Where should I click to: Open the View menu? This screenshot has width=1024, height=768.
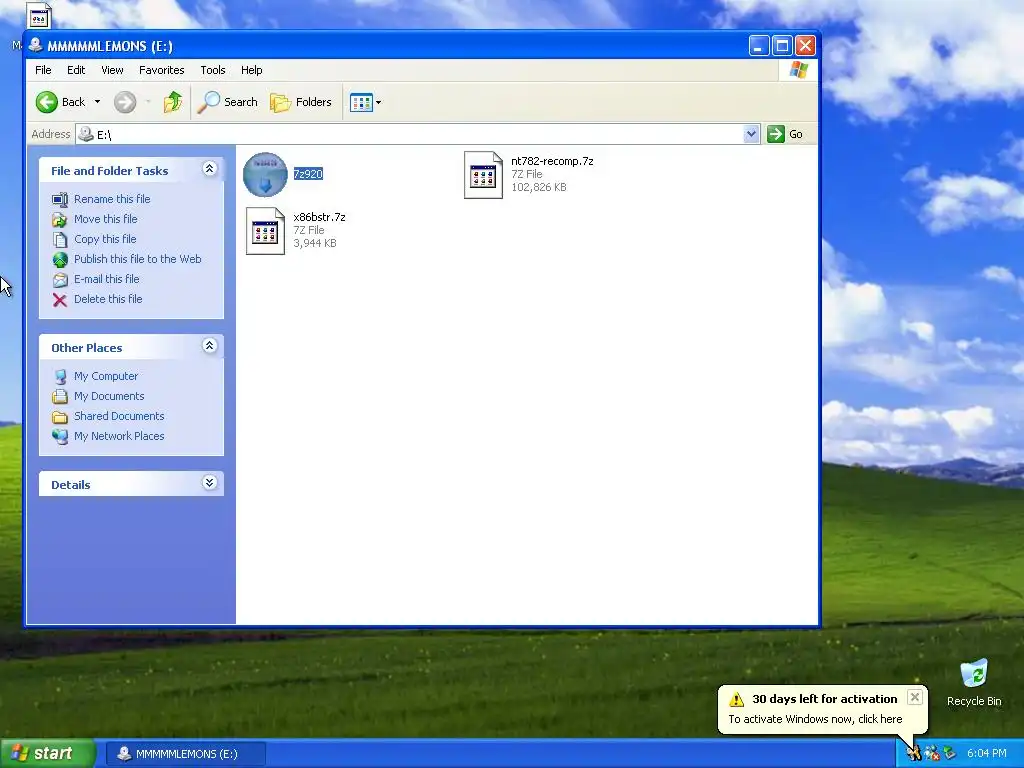(x=112, y=70)
